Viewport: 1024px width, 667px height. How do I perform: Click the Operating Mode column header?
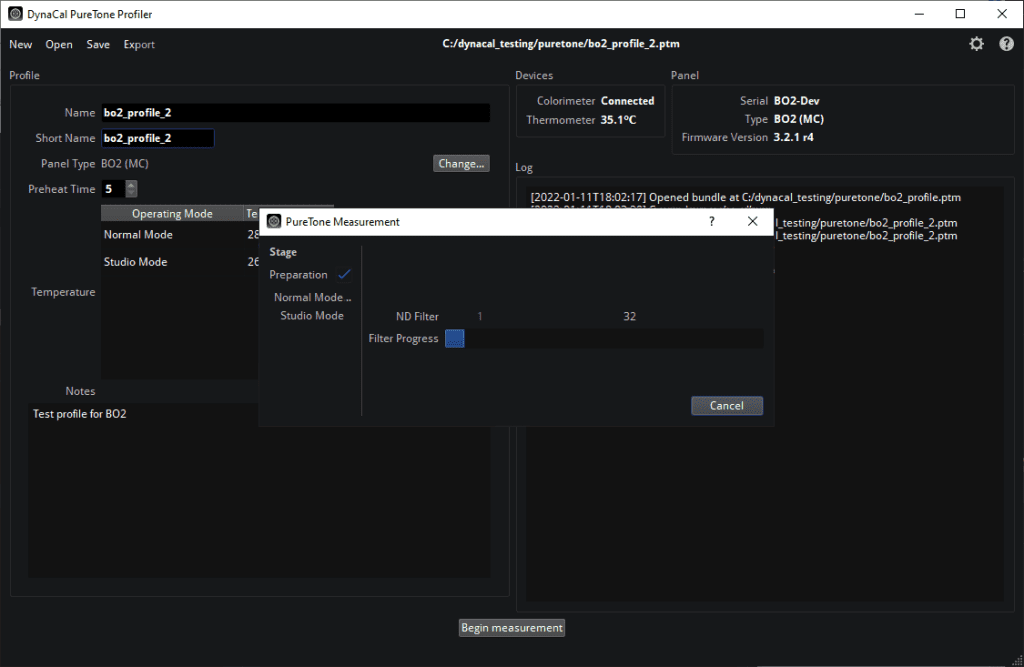[x=172, y=214]
